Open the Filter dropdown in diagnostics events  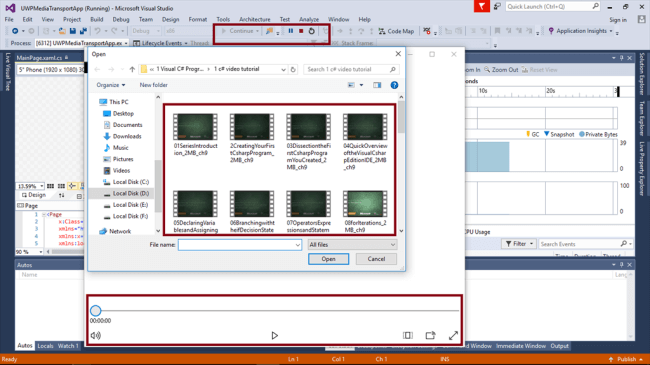[519, 244]
